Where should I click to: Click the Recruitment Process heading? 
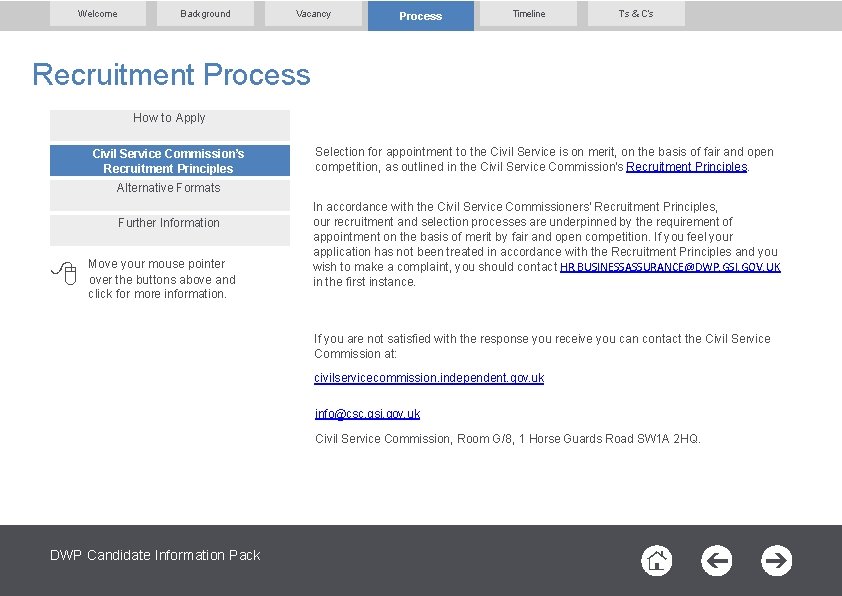[x=170, y=75]
